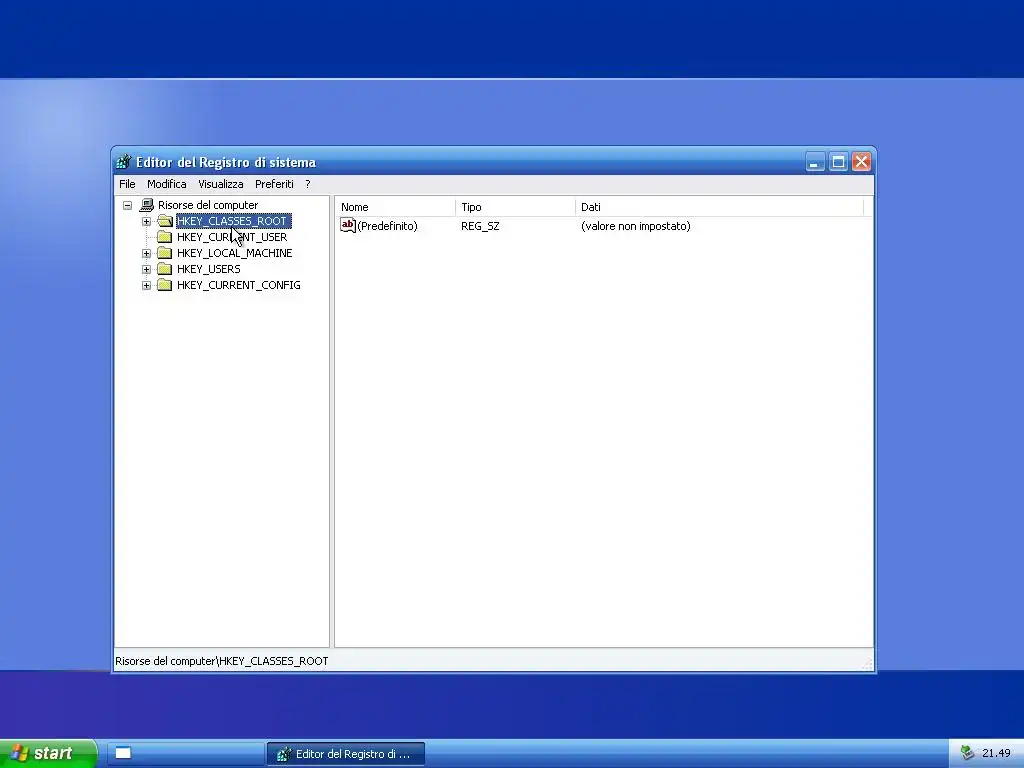Click the Tipo column header
This screenshot has width=1024, height=768.
pyautogui.click(x=515, y=207)
